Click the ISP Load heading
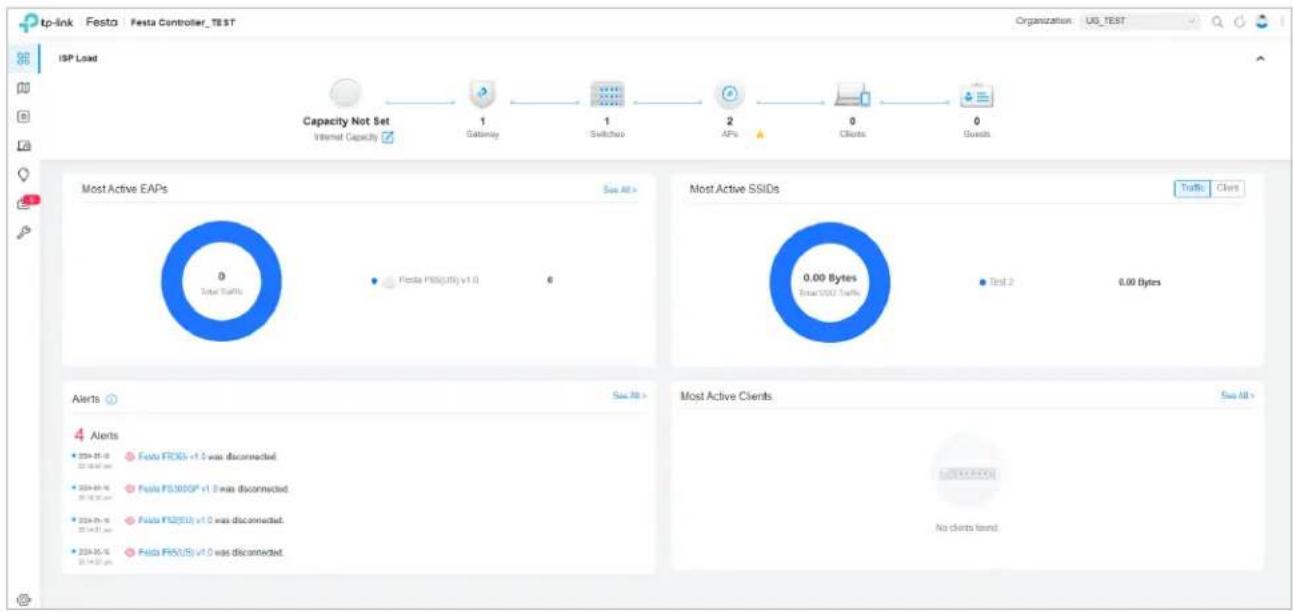The width and height of the screenshot is (1293, 612). coord(76,58)
